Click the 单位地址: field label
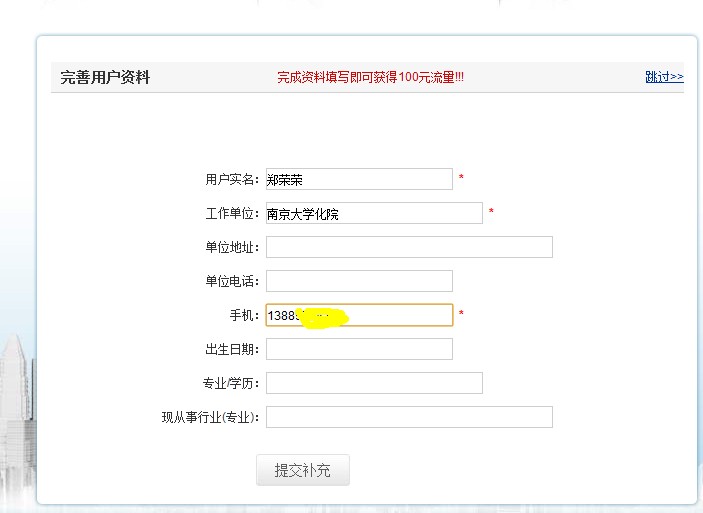The image size is (703, 513). click(x=232, y=247)
